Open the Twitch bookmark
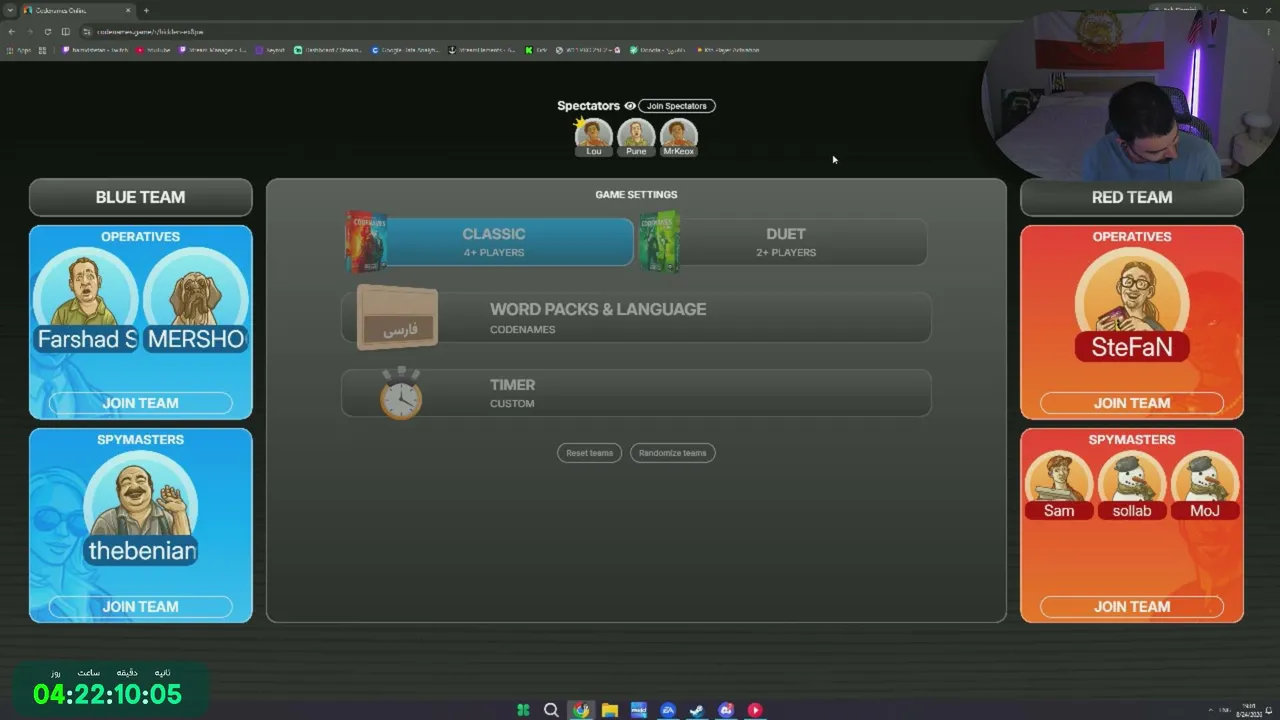This screenshot has height=720, width=1280. (96, 50)
